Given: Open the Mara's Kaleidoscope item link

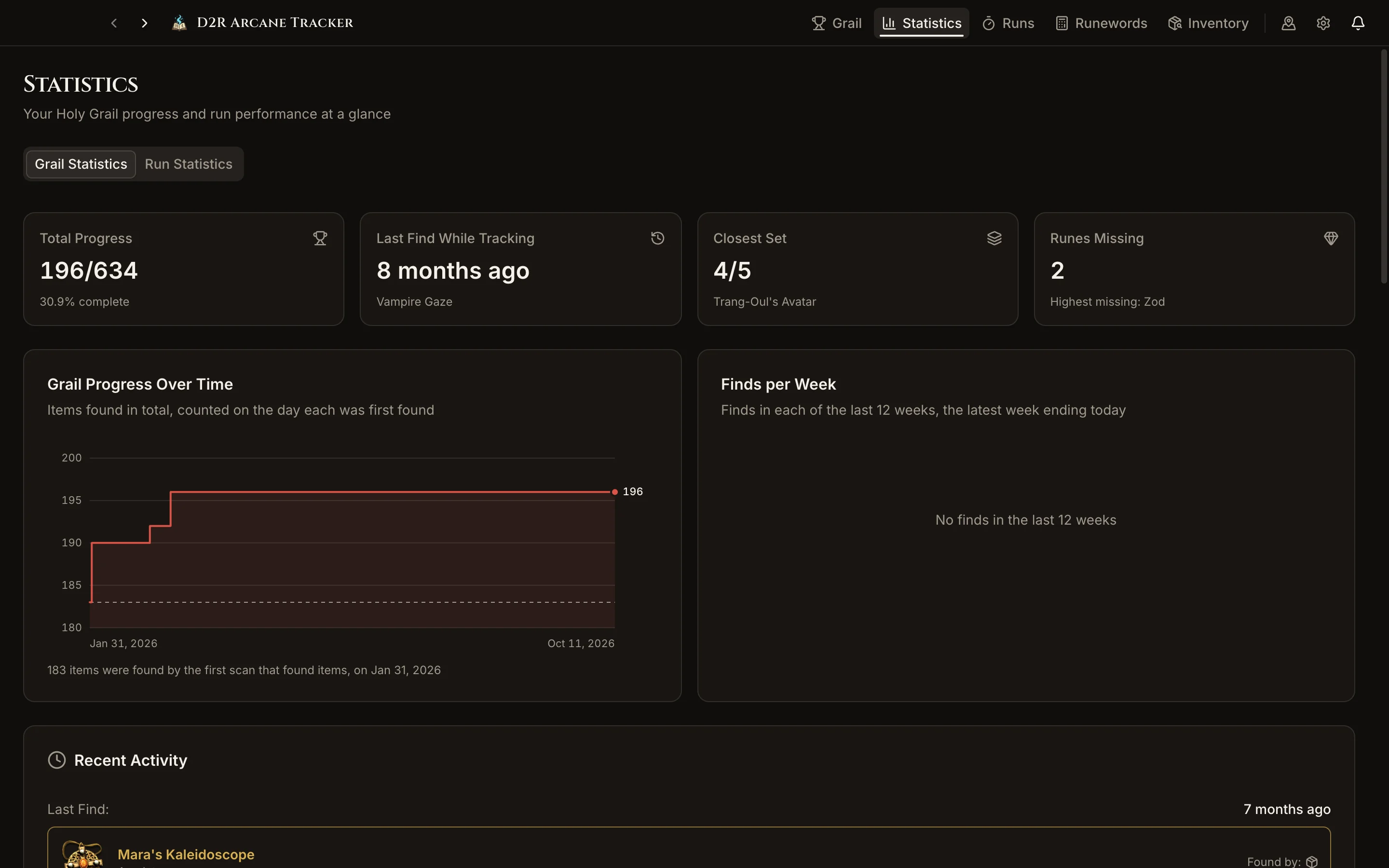Looking at the screenshot, I should [x=186, y=854].
